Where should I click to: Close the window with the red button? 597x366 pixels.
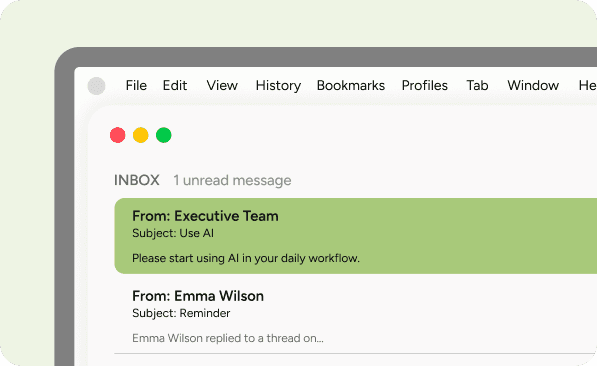[x=118, y=135]
